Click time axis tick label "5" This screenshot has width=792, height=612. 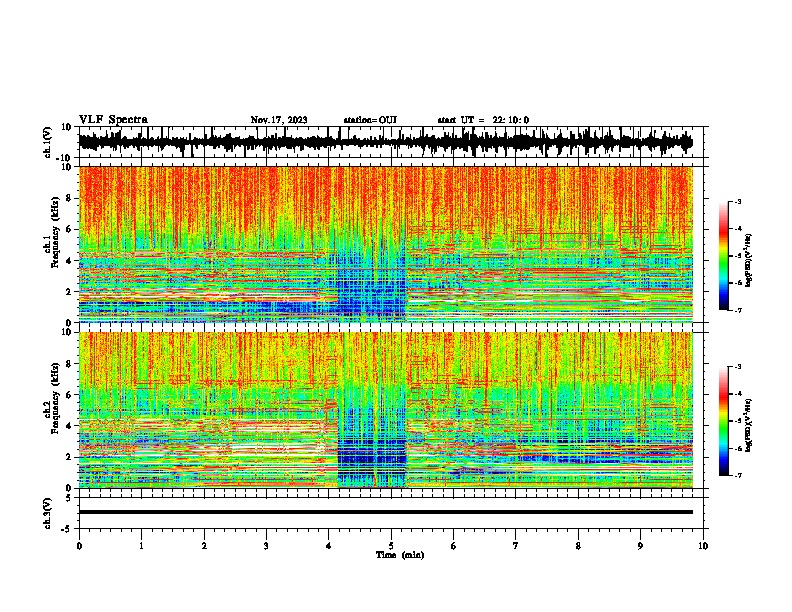coord(391,546)
